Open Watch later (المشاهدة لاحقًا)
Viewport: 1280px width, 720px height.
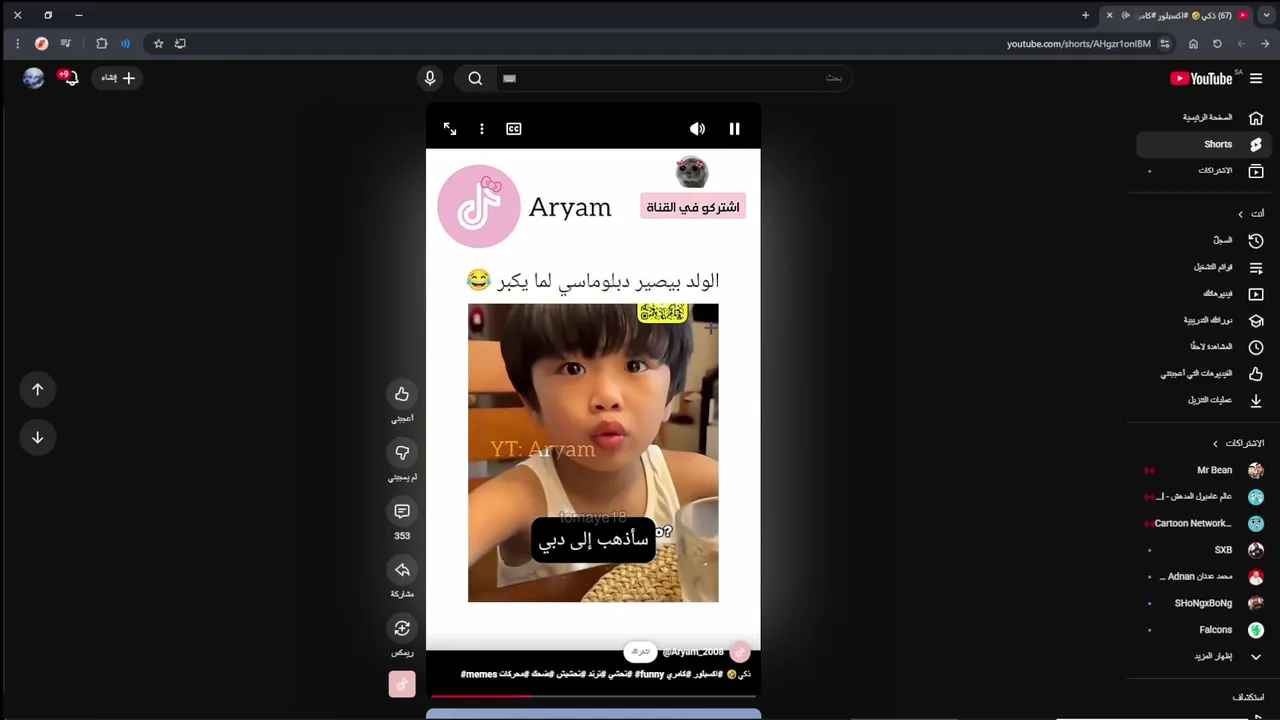[x=1204, y=347]
